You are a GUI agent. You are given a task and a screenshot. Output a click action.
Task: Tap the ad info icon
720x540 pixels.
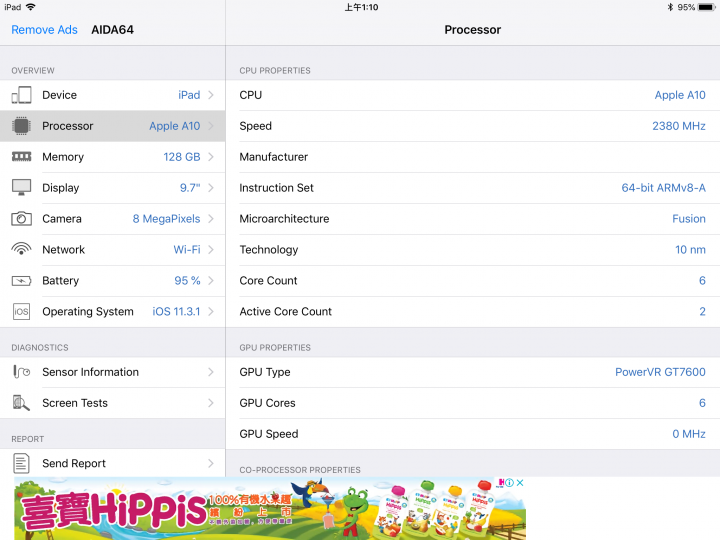(509, 483)
